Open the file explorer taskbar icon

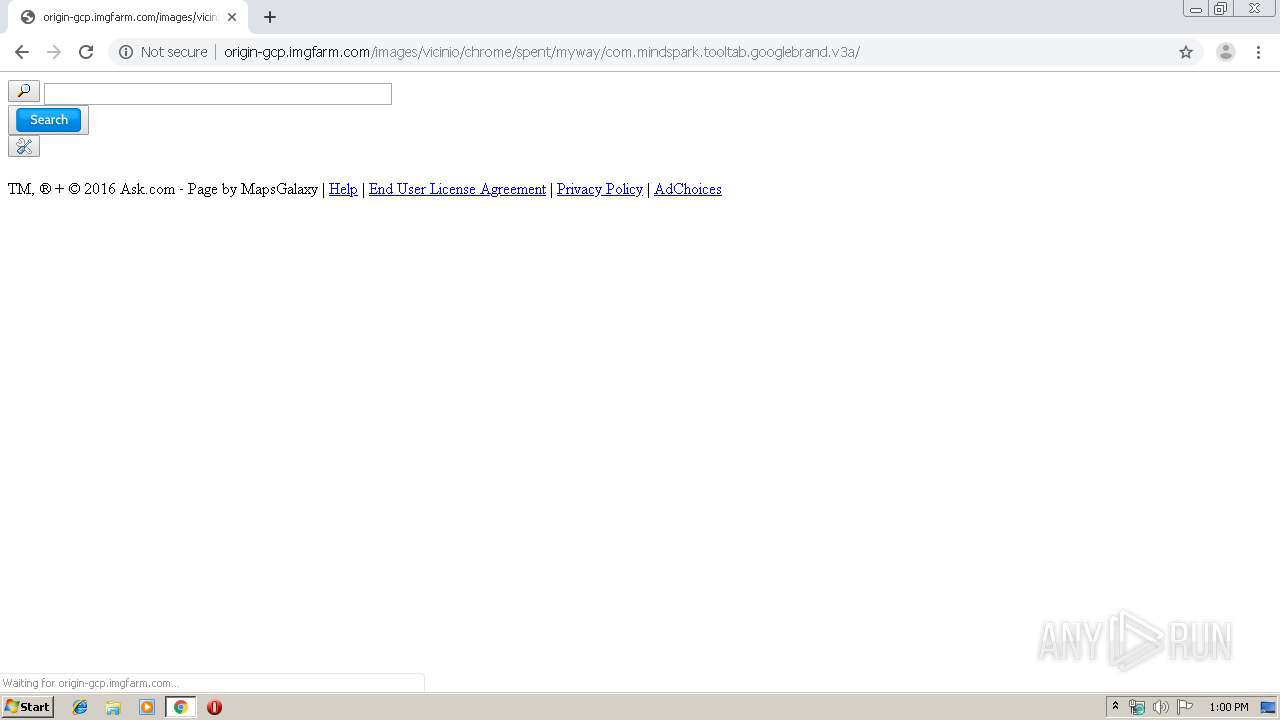coord(113,707)
